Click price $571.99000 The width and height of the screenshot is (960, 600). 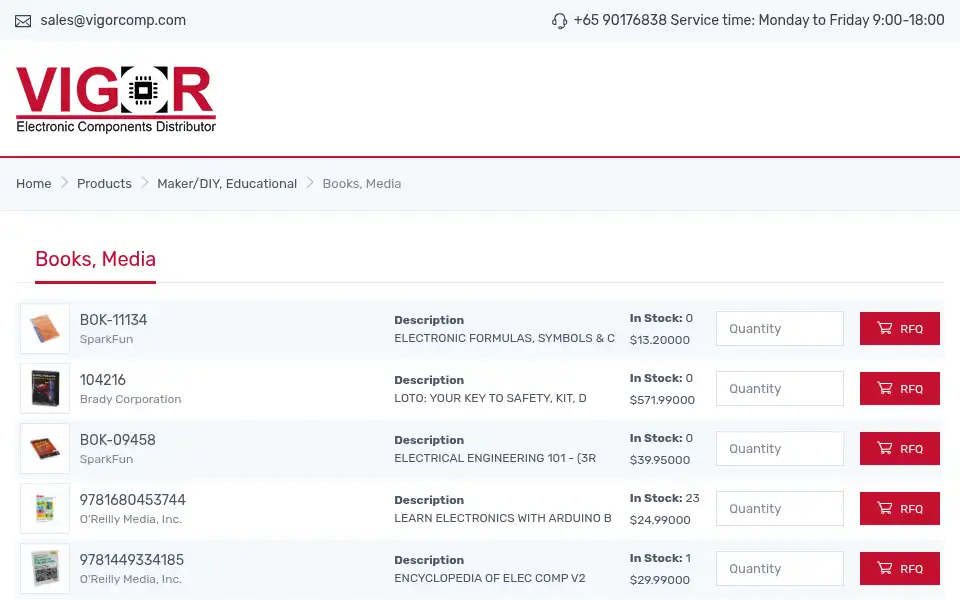pyautogui.click(x=662, y=400)
